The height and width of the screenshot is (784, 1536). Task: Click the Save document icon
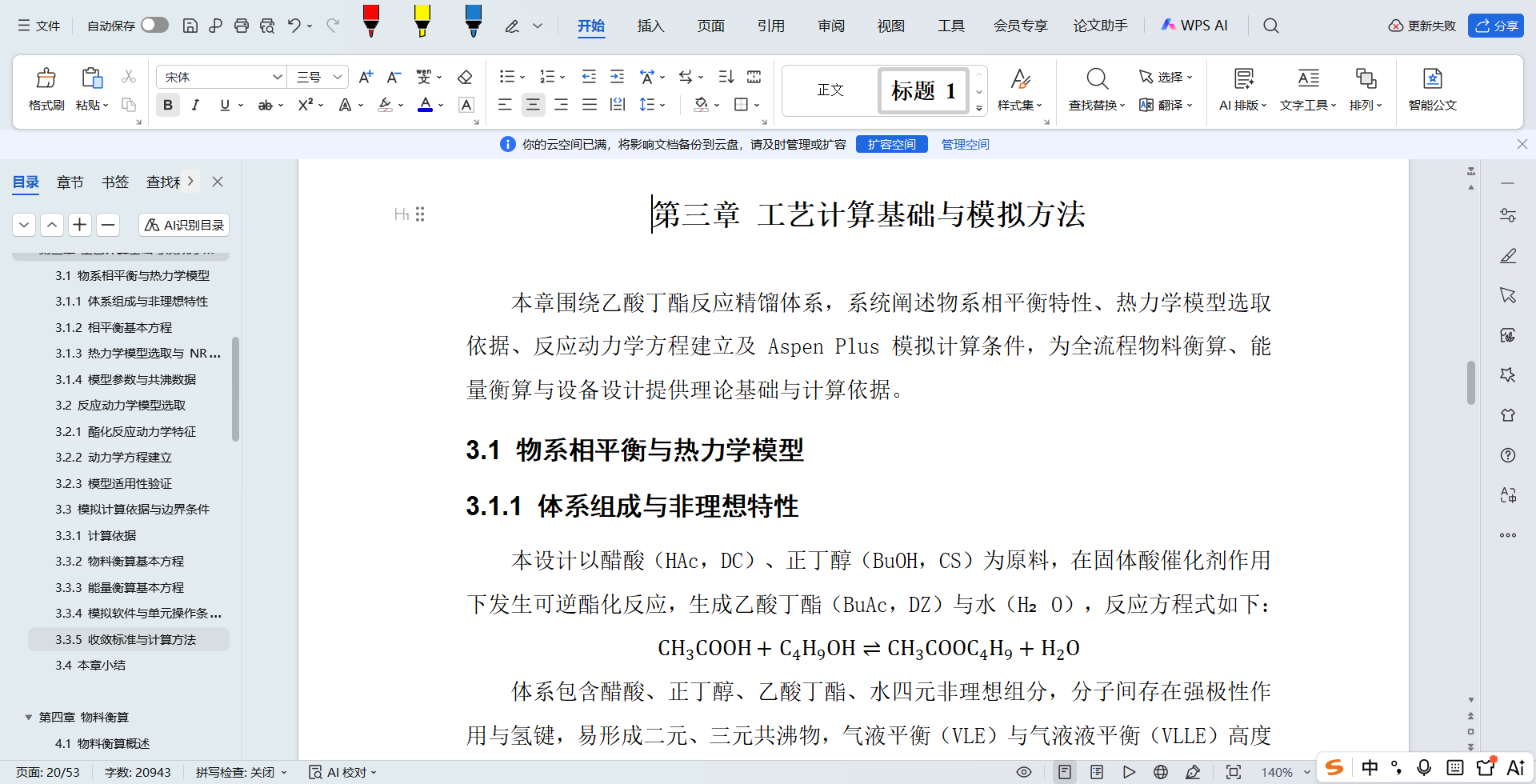190,26
